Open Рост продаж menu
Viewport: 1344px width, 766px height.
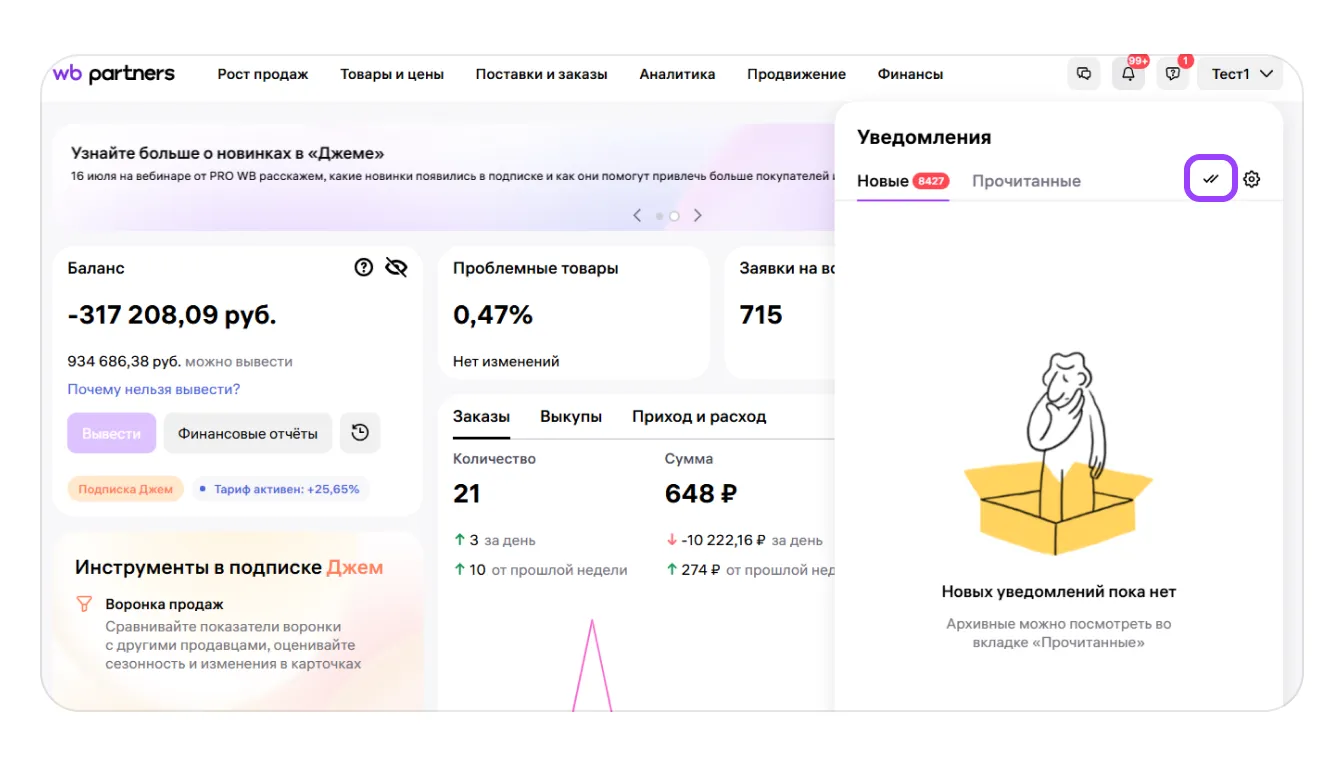pos(263,74)
